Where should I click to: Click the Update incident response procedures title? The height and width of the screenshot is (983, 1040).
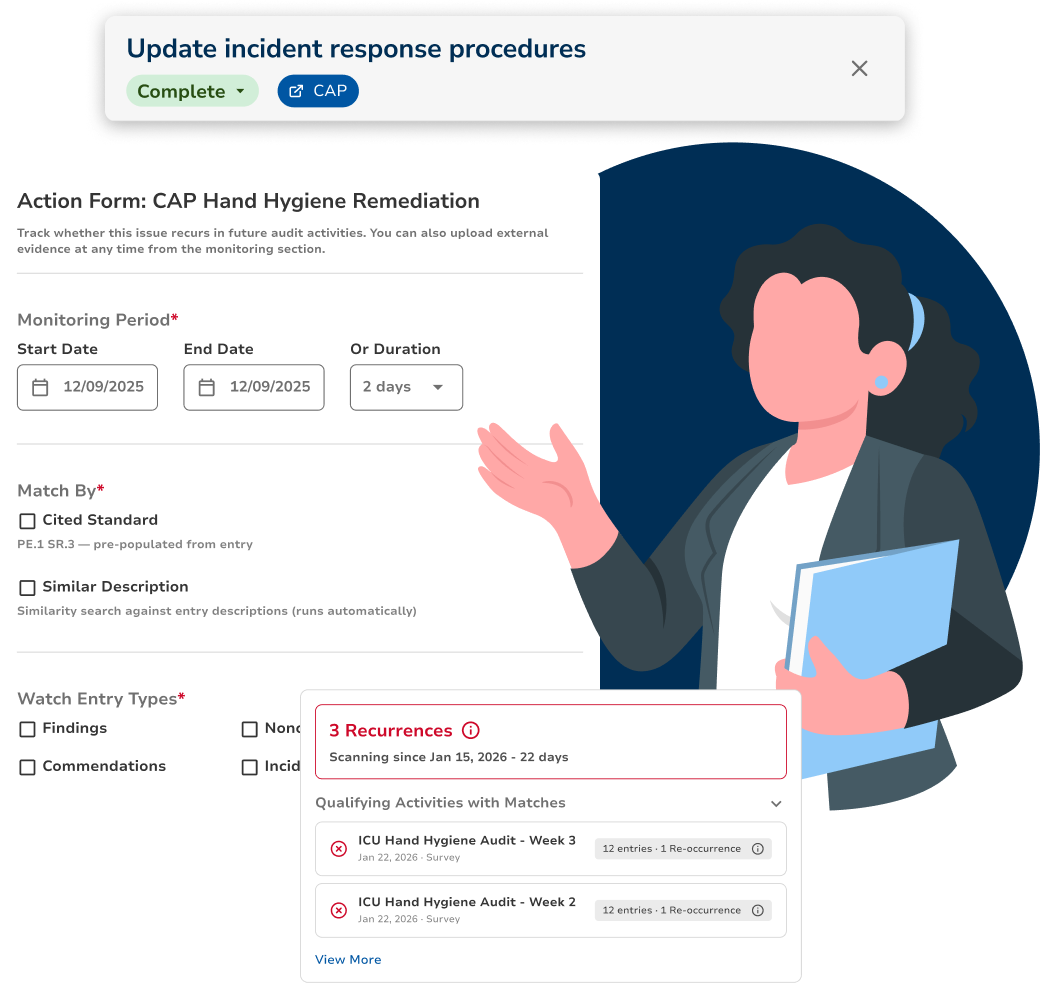pos(356,50)
